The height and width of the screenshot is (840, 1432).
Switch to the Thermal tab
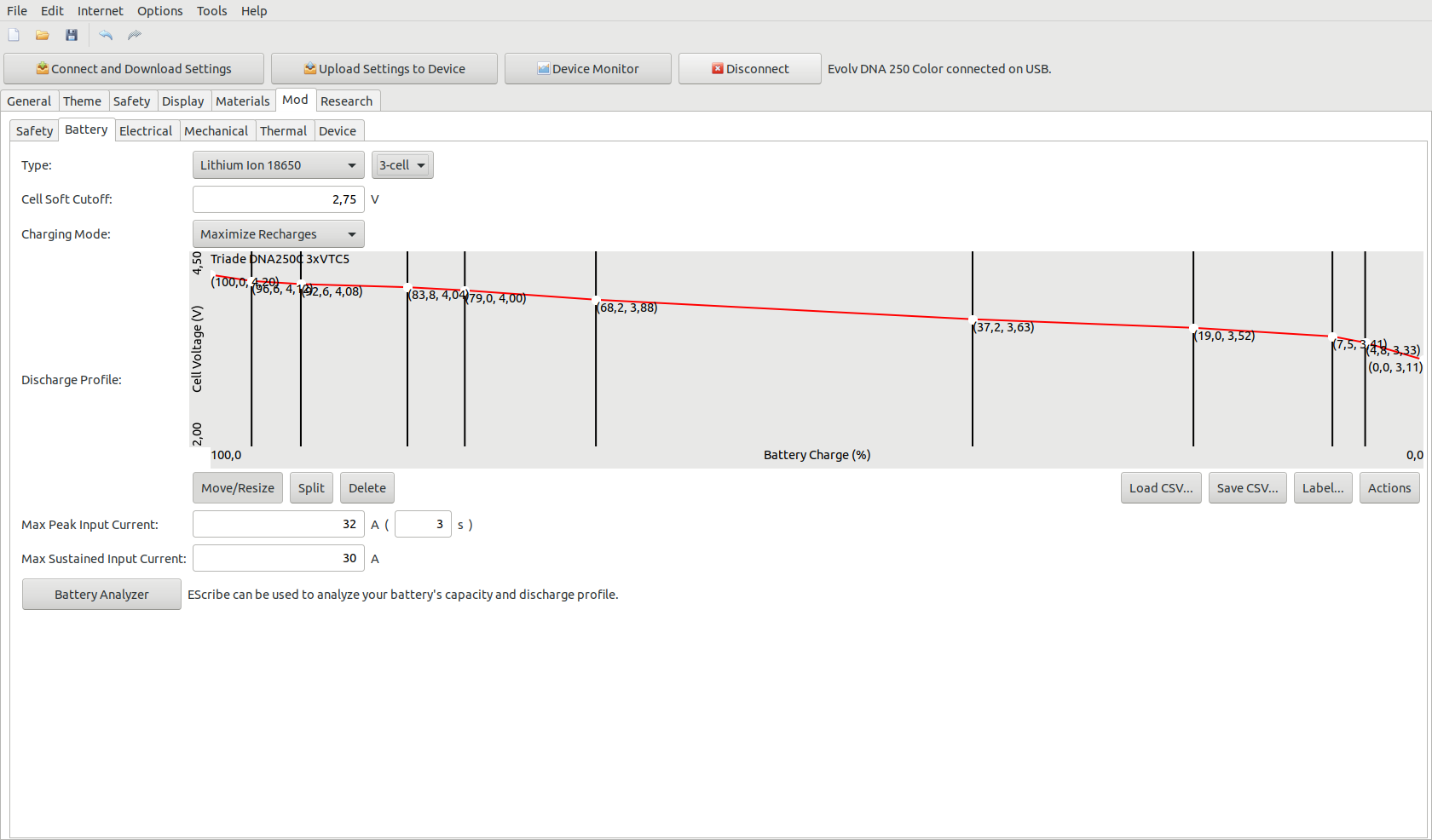coord(283,131)
